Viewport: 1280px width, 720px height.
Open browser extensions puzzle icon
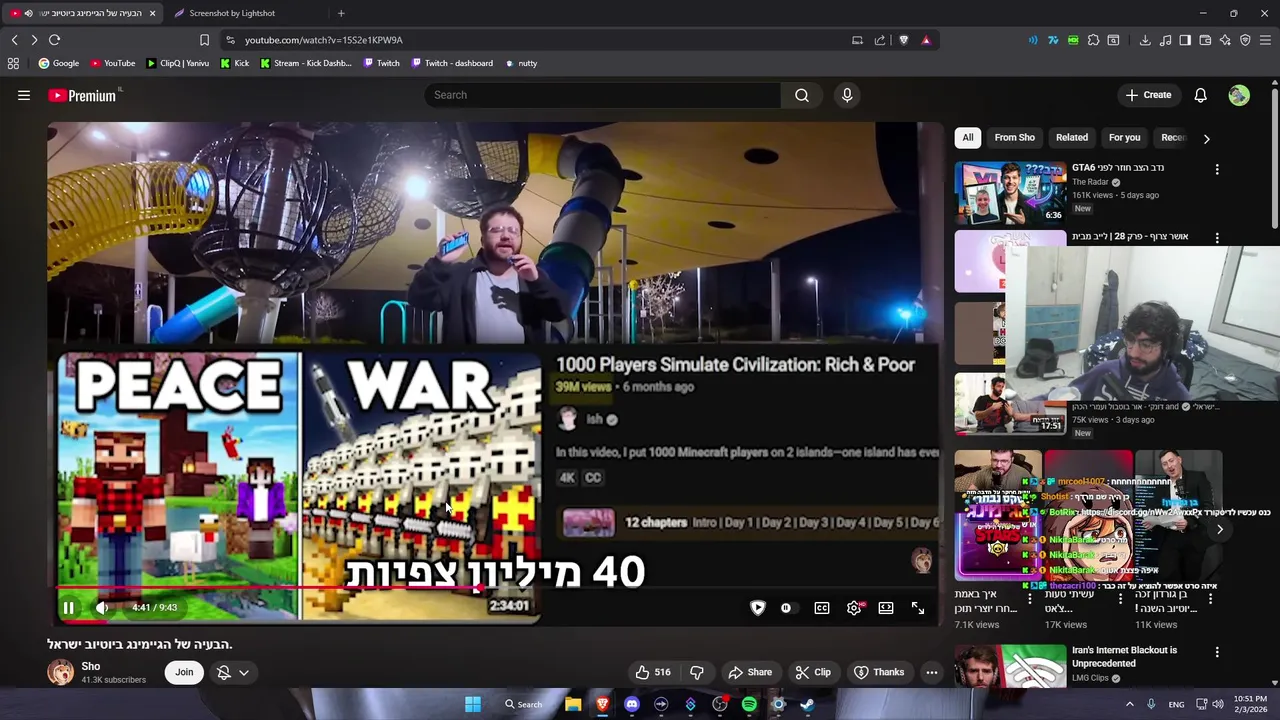[1093, 40]
